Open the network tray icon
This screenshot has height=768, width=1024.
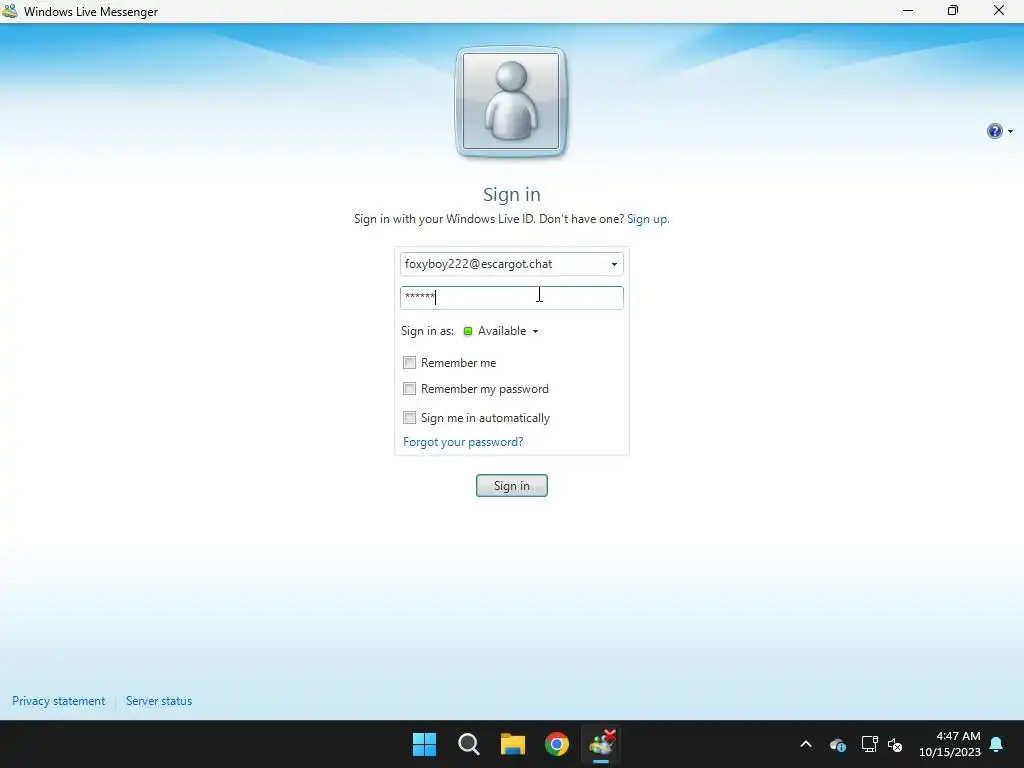tap(869, 744)
